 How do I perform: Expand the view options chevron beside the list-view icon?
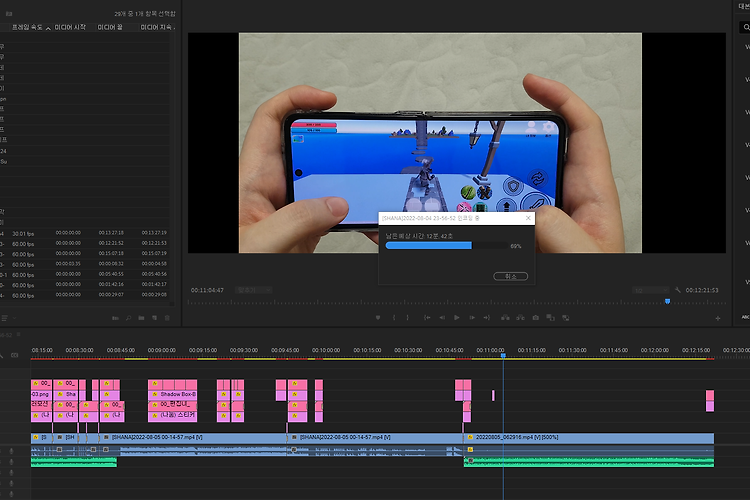(x=14, y=318)
